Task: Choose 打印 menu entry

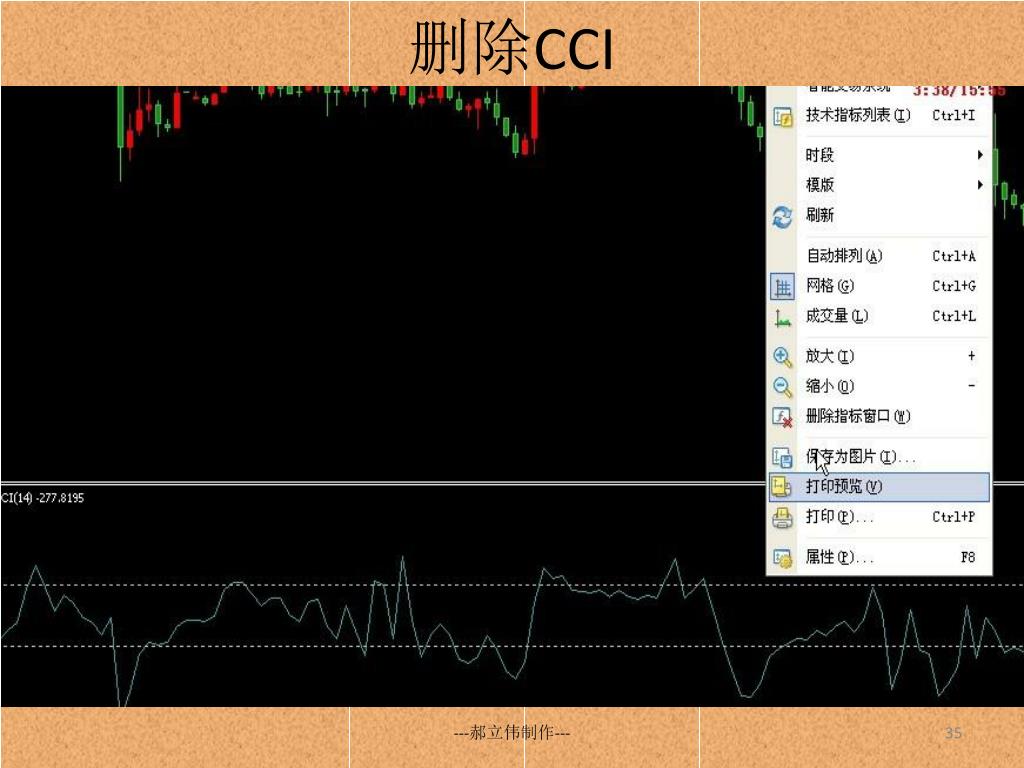Action: pos(879,517)
